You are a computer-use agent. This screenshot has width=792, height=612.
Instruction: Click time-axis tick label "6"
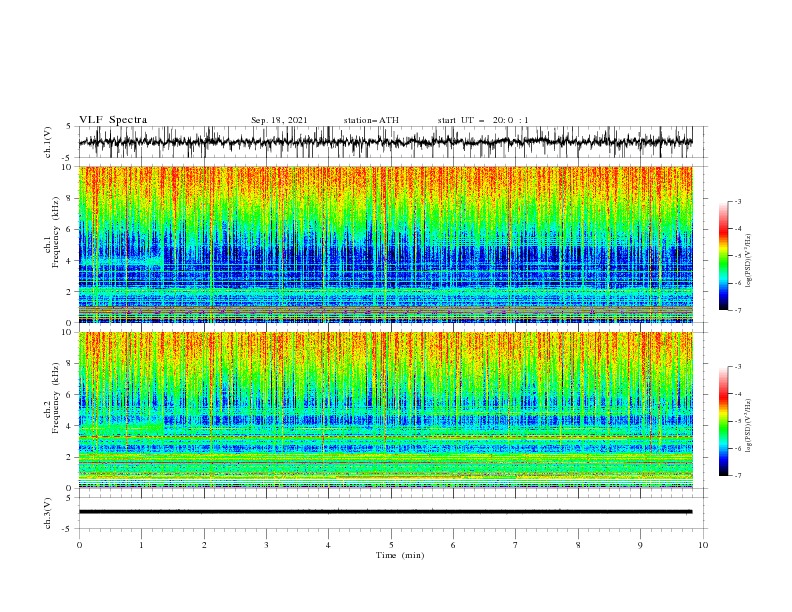pos(453,545)
